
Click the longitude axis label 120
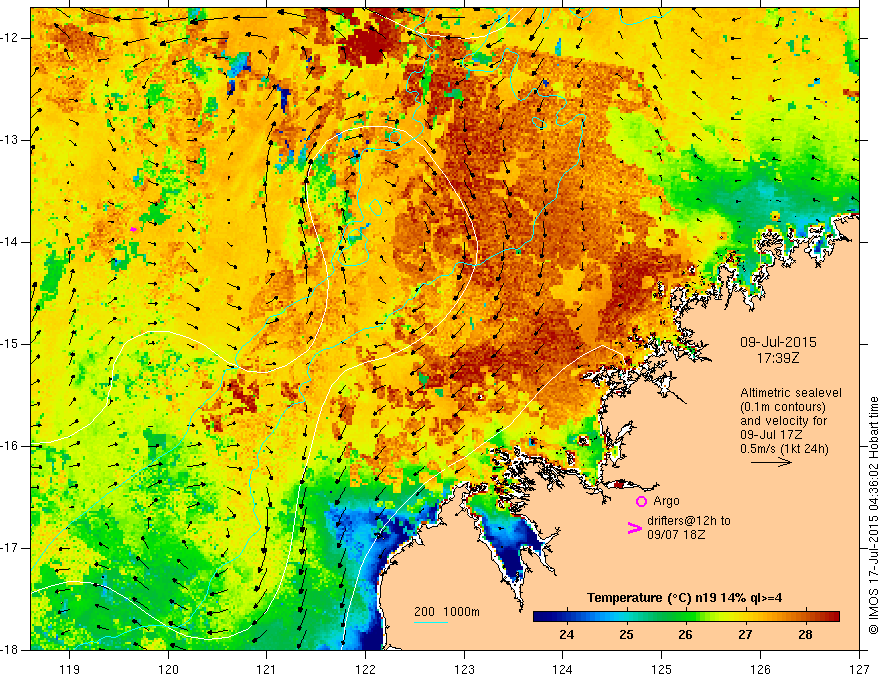[168, 669]
